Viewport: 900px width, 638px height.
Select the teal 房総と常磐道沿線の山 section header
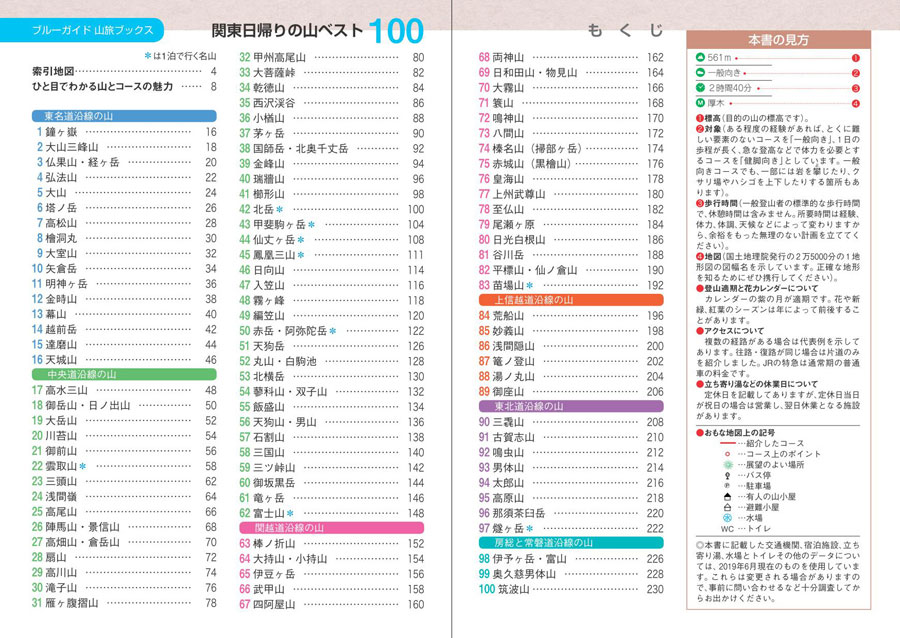pyautogui.click(x=571, y=543)
